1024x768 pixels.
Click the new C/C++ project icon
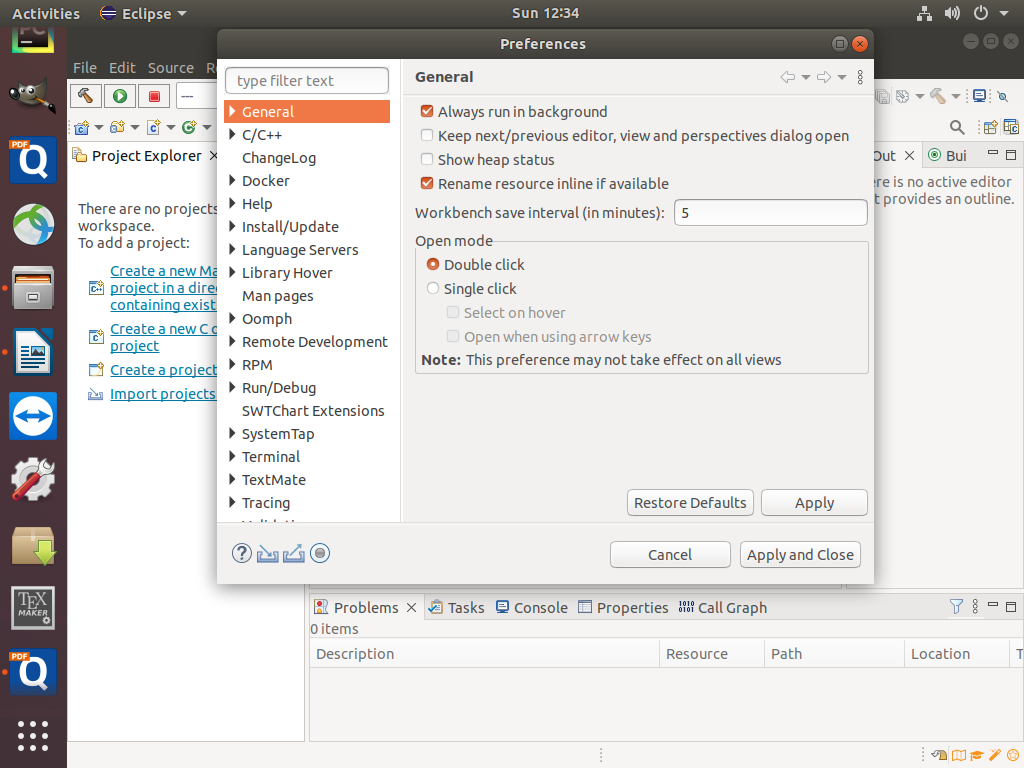[82, 127]
